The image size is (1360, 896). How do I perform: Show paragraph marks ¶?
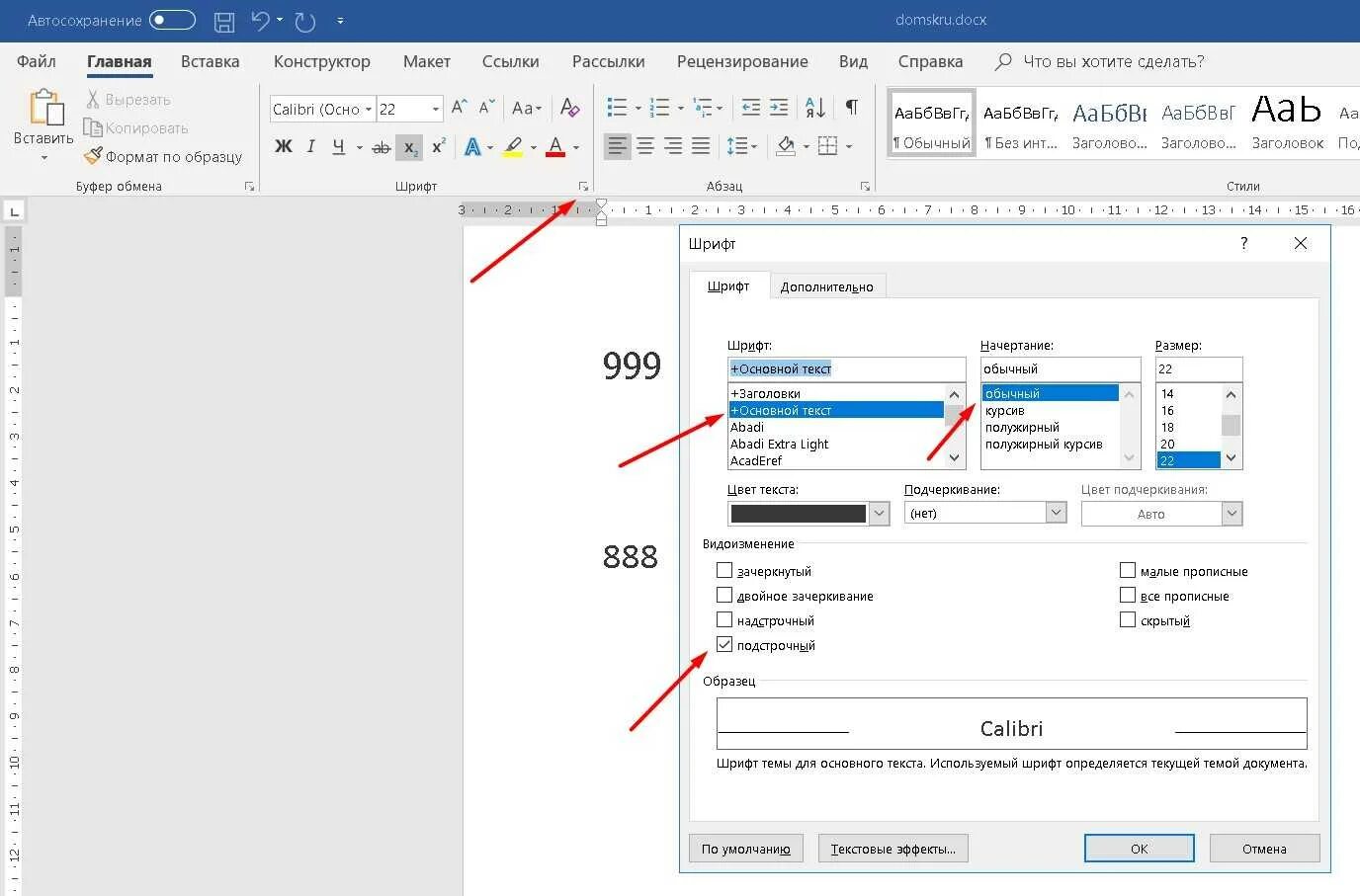852,108
